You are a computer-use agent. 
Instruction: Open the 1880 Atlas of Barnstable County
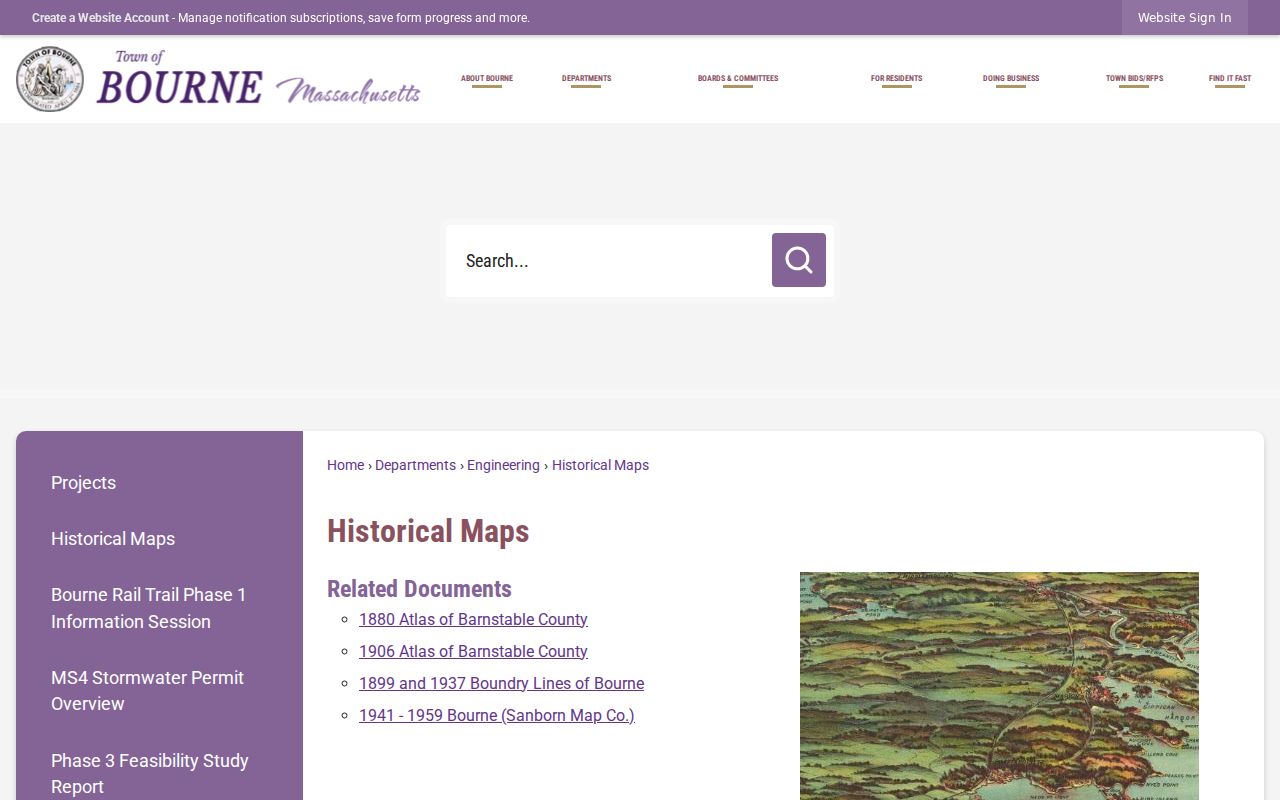coord(473,619)
